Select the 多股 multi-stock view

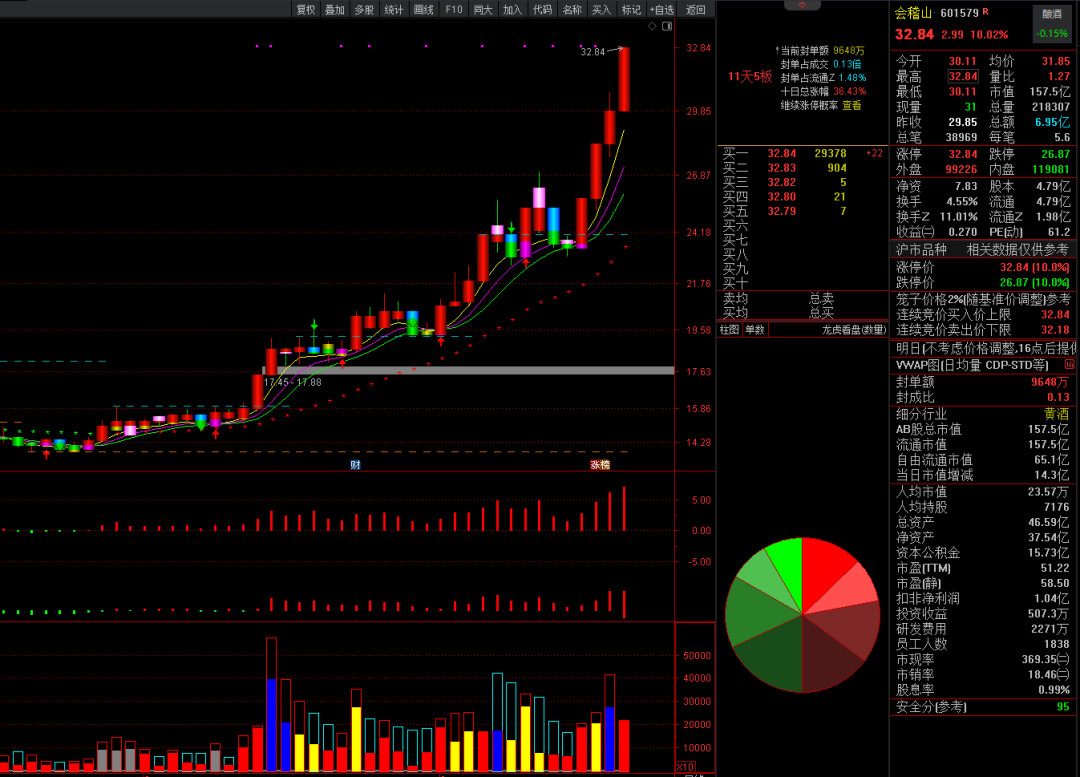[x=364, y=9]
